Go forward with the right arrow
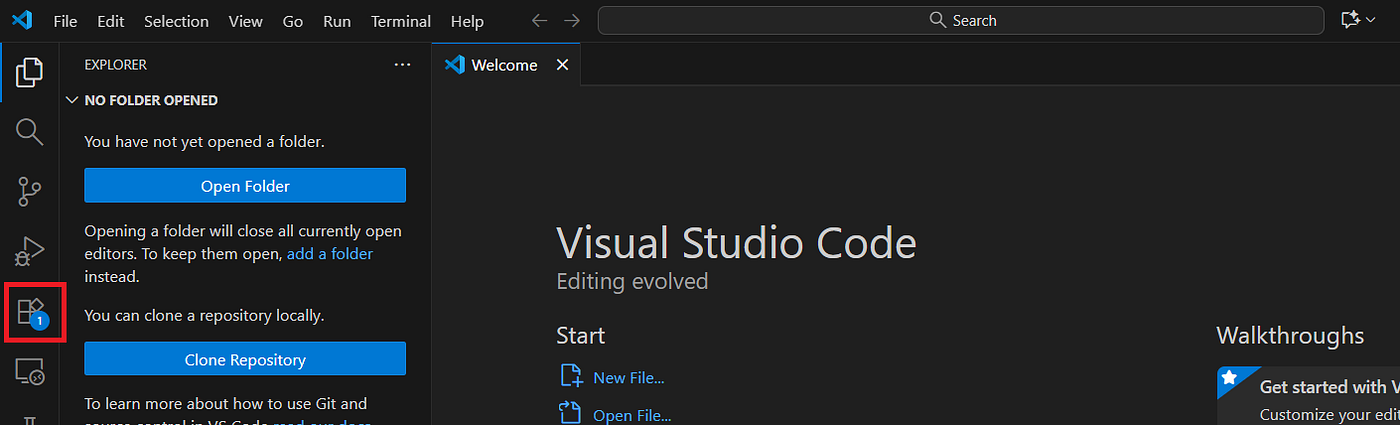1400x425 pixels. (x=571, y=20)
